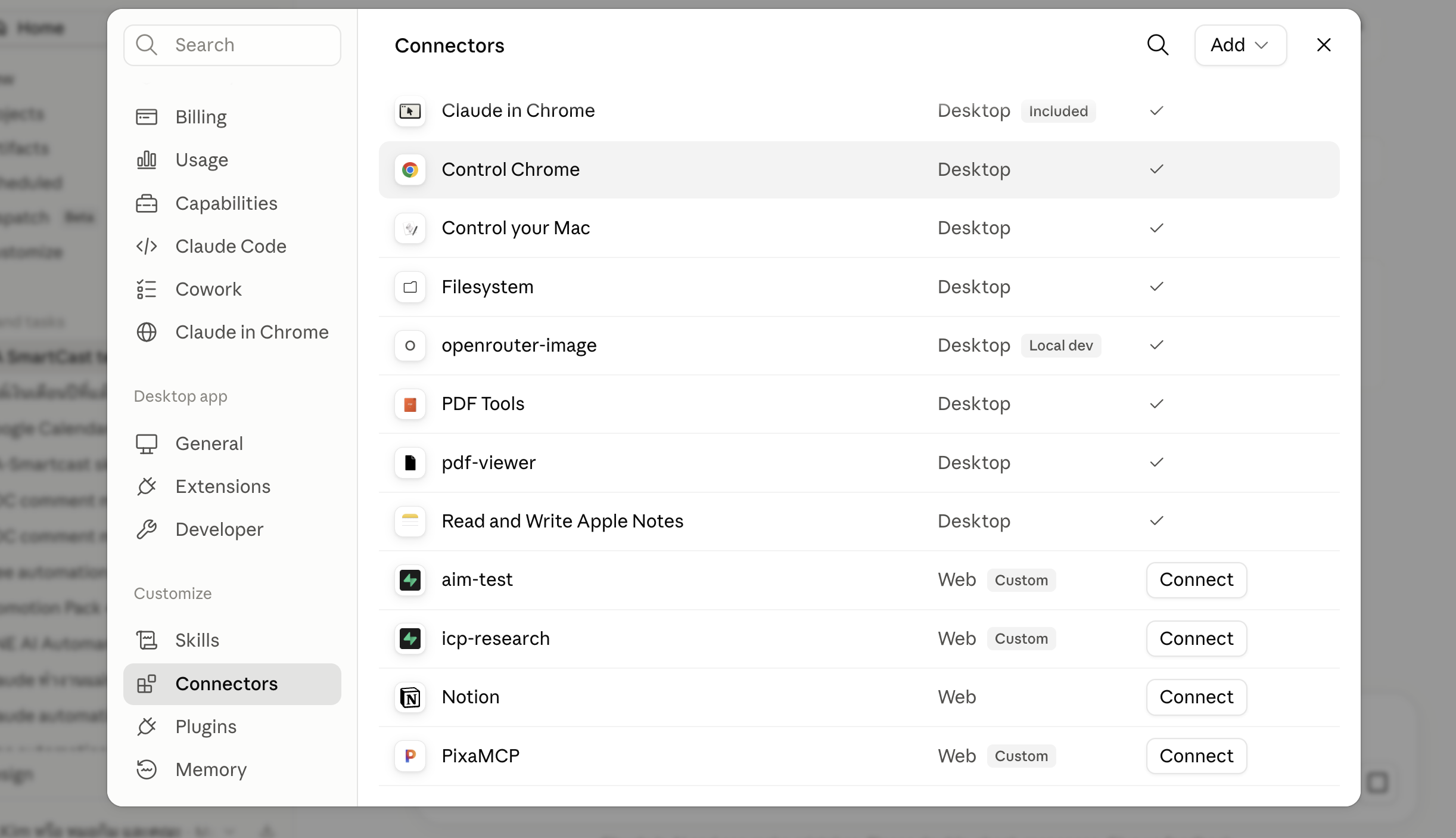Image resolution: width=1456 pixels, height=838 pixels.
Task: Click the Custom badge on aim-test row
Action: pos(1021,581)
